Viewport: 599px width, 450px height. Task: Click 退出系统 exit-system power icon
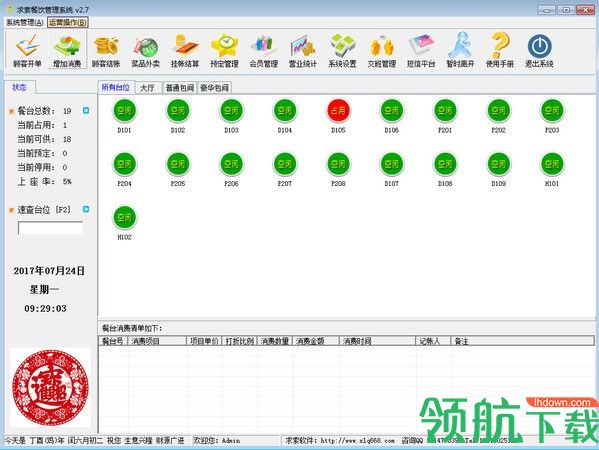[539, 51]
